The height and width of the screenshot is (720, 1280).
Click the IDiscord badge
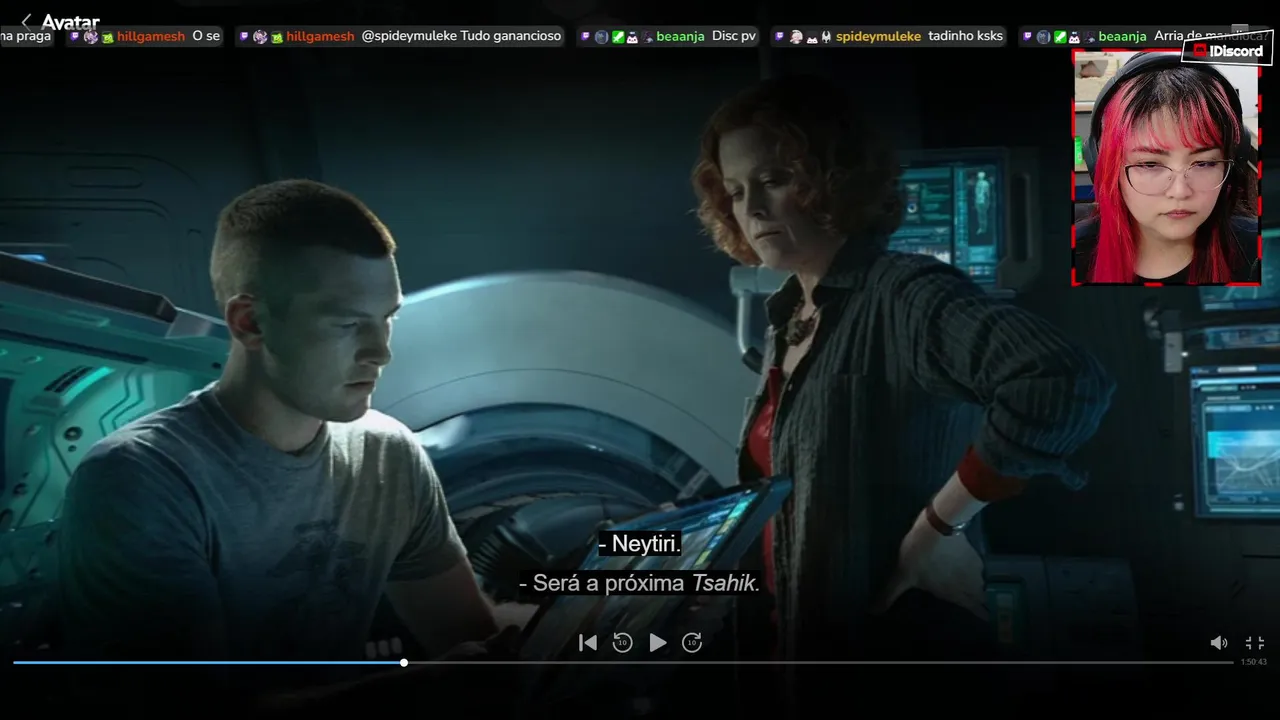[1226, 51]
